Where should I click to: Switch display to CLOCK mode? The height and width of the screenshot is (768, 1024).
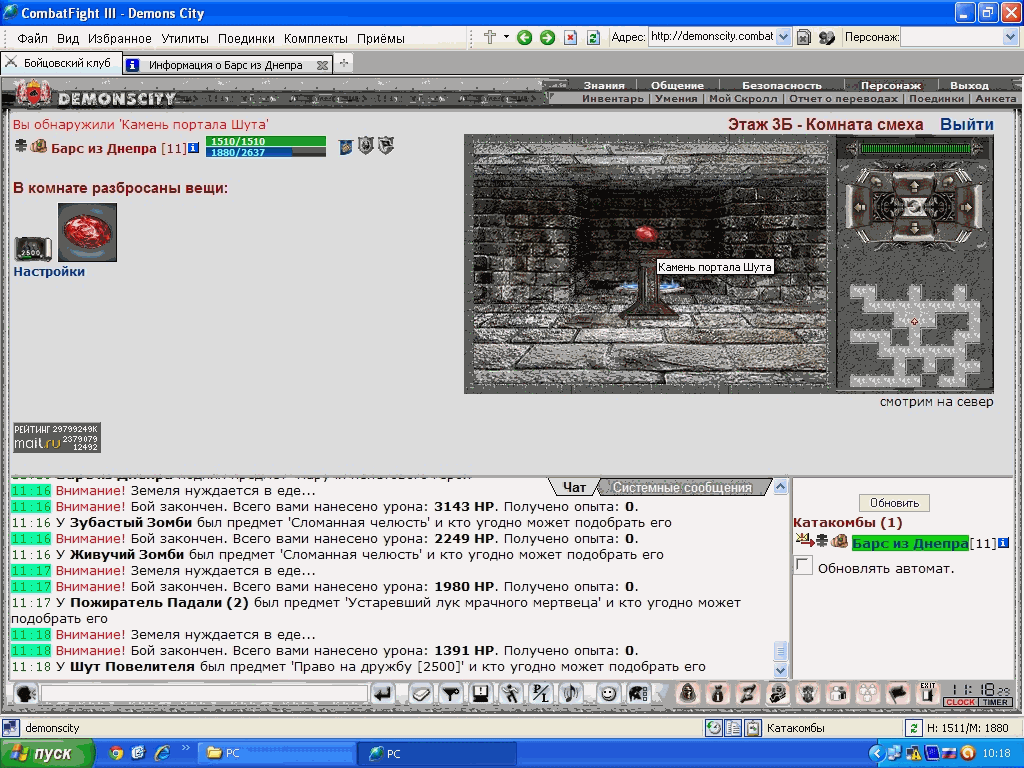961,703
